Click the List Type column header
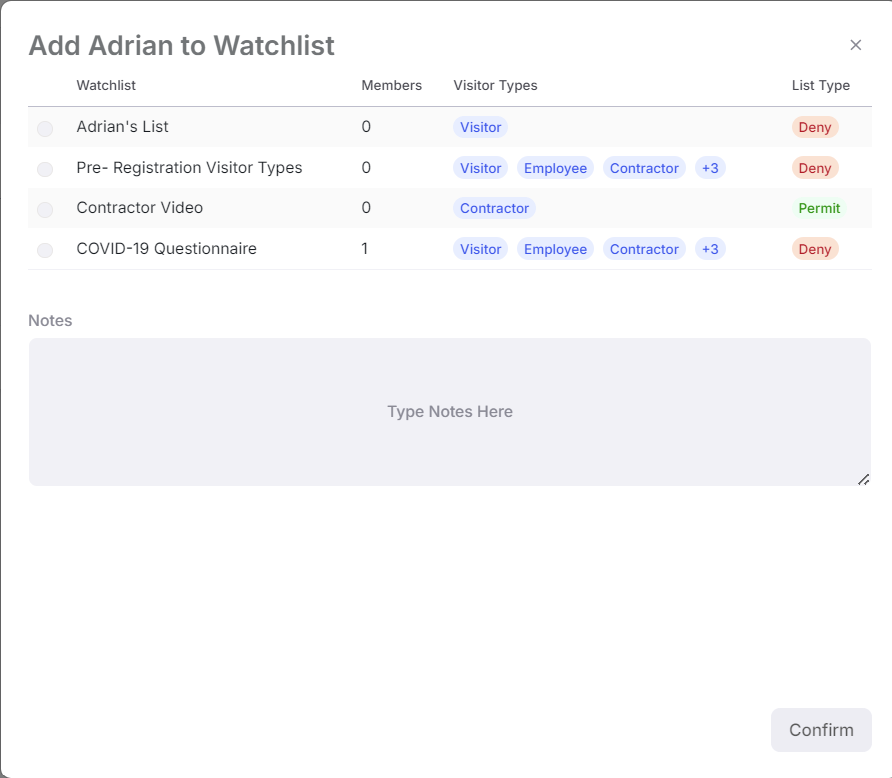The image size is (892, 778). tap(821, 85)
